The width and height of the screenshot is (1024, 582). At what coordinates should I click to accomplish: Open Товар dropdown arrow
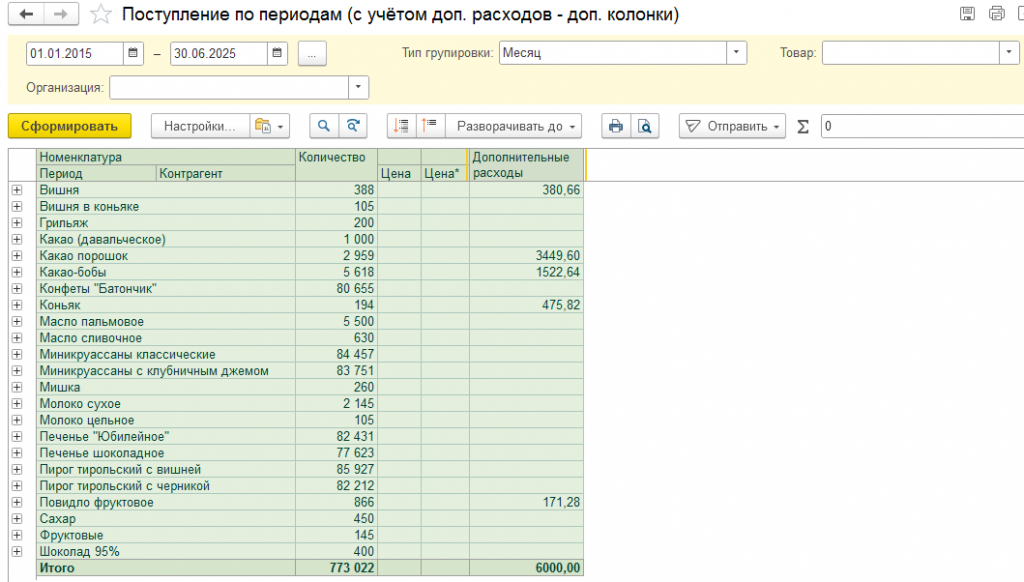coord(1009,53)
